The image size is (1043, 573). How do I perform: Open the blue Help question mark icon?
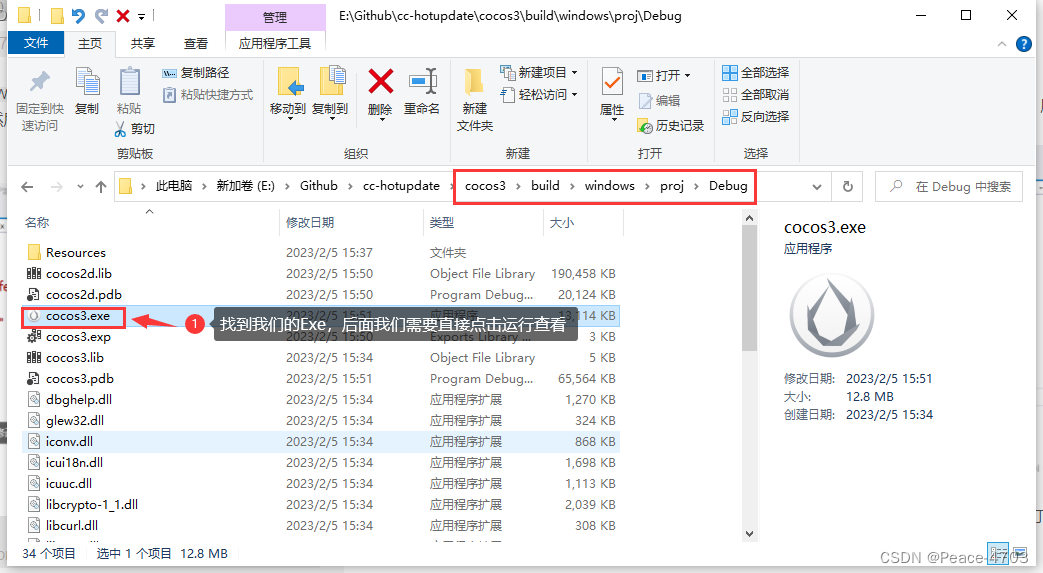click(x=1024, y=44)
